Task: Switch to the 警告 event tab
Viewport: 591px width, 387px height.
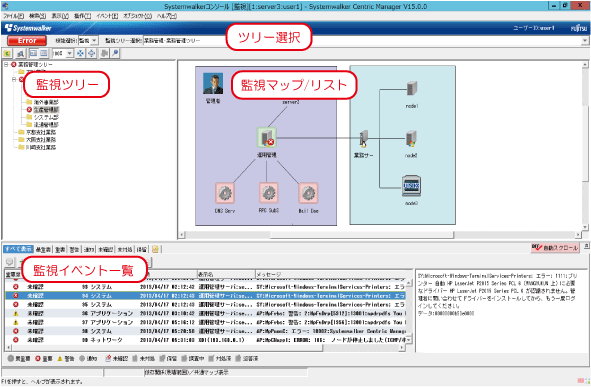Action: (x=74, y=249)
